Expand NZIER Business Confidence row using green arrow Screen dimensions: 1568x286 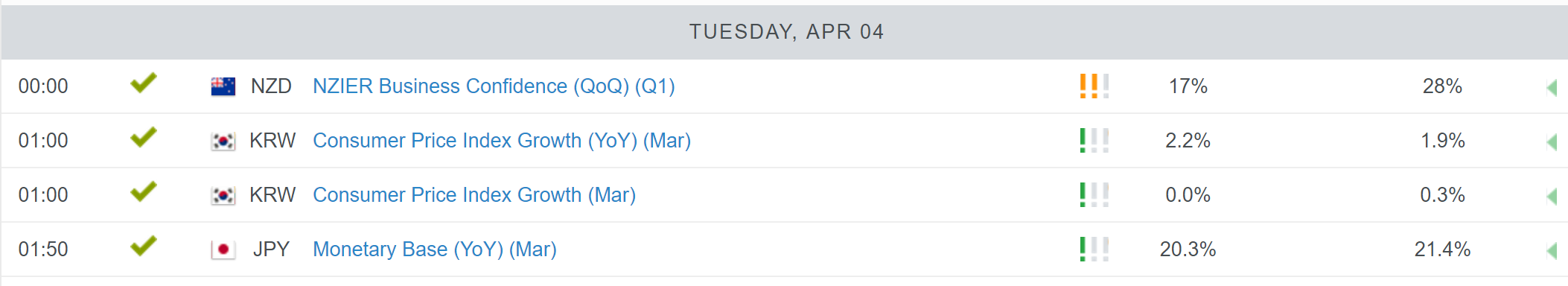(x=1552, y=88)
